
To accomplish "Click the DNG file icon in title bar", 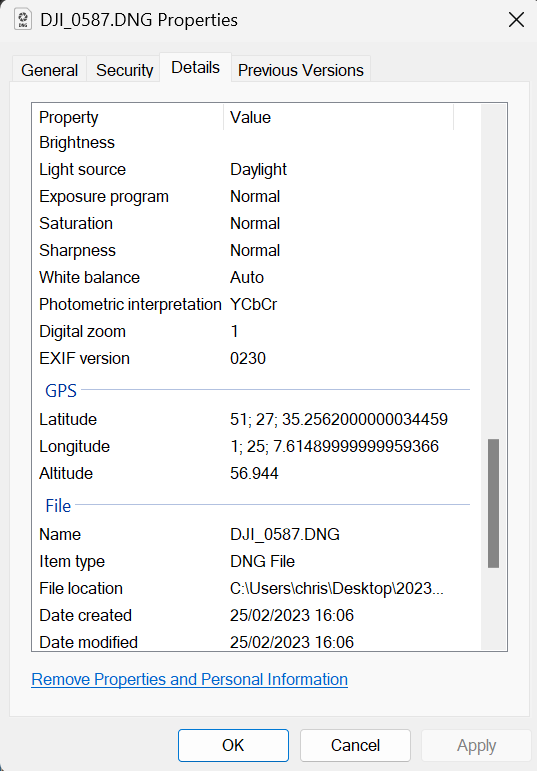I will tap(23, 20).
